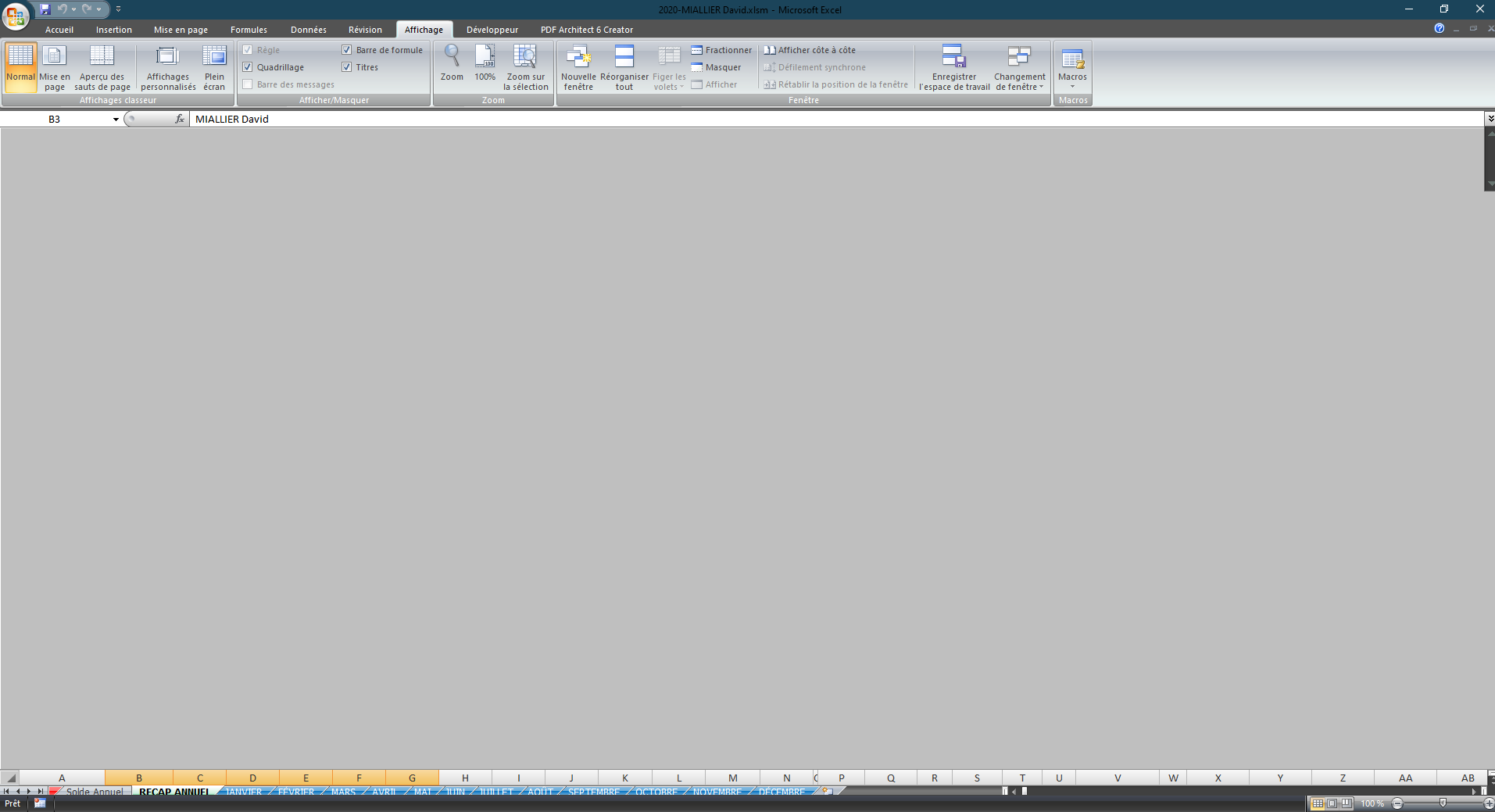Screen dimensions: 1495x812
Task: Toggle Titres checkbox
Action: (x=347, y=67)
